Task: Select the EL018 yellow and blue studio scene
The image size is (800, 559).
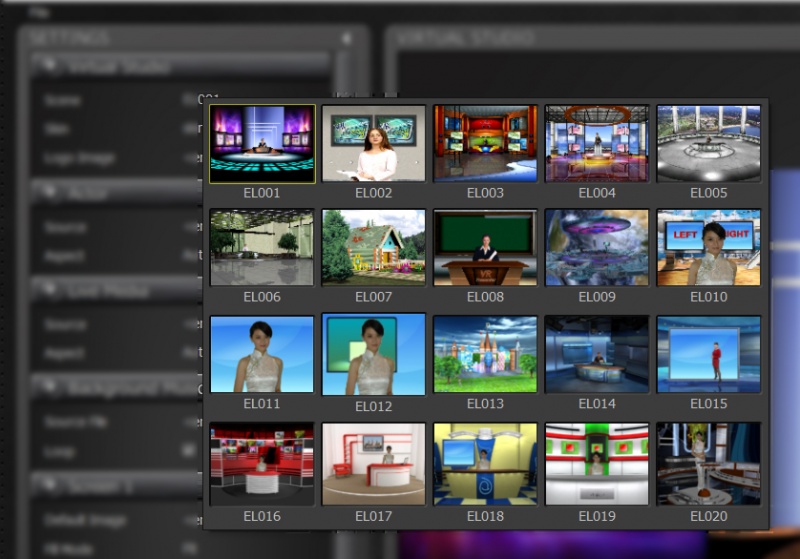Action: [x=485, y=464]
